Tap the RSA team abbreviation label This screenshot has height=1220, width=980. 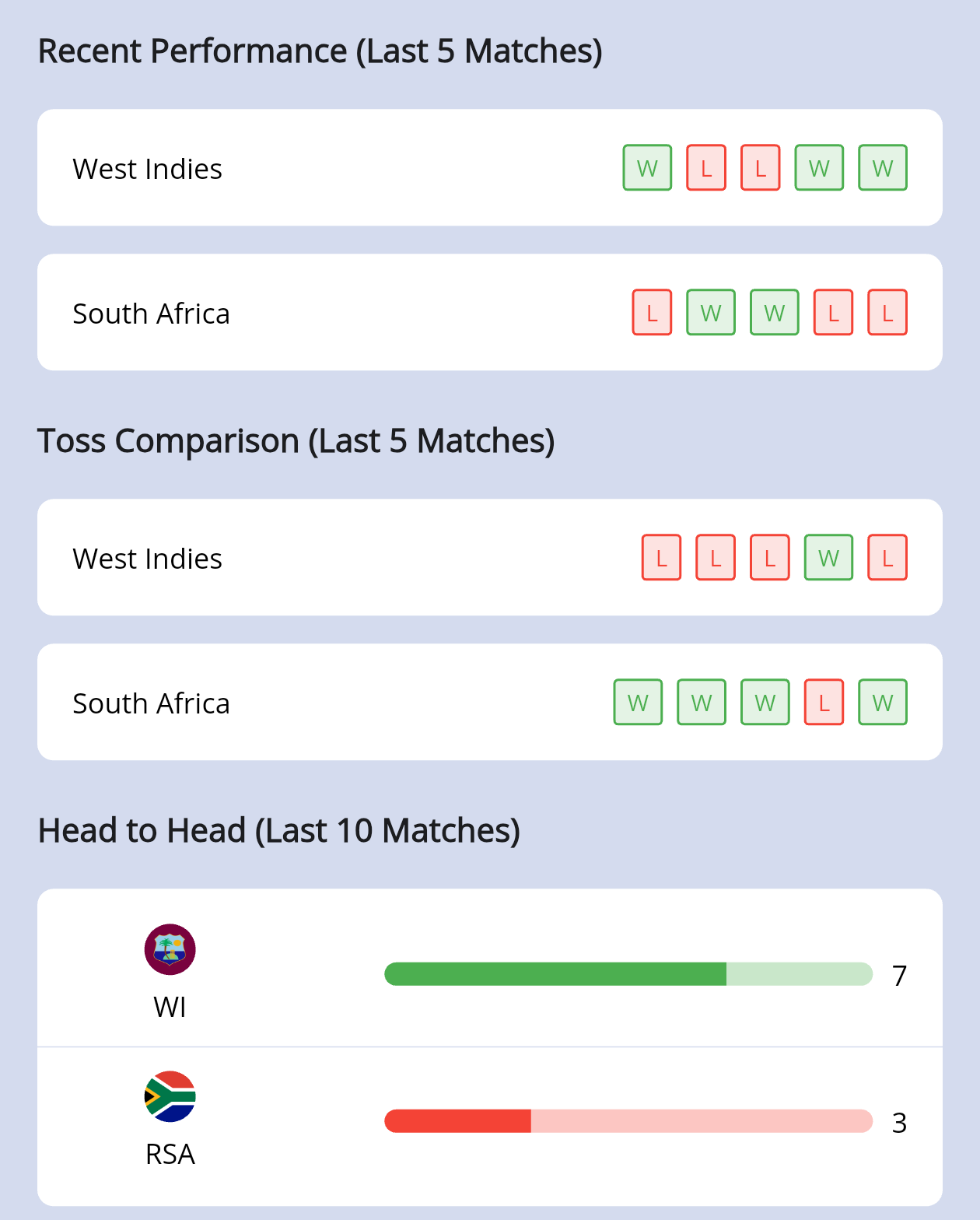pos(170,1154)
